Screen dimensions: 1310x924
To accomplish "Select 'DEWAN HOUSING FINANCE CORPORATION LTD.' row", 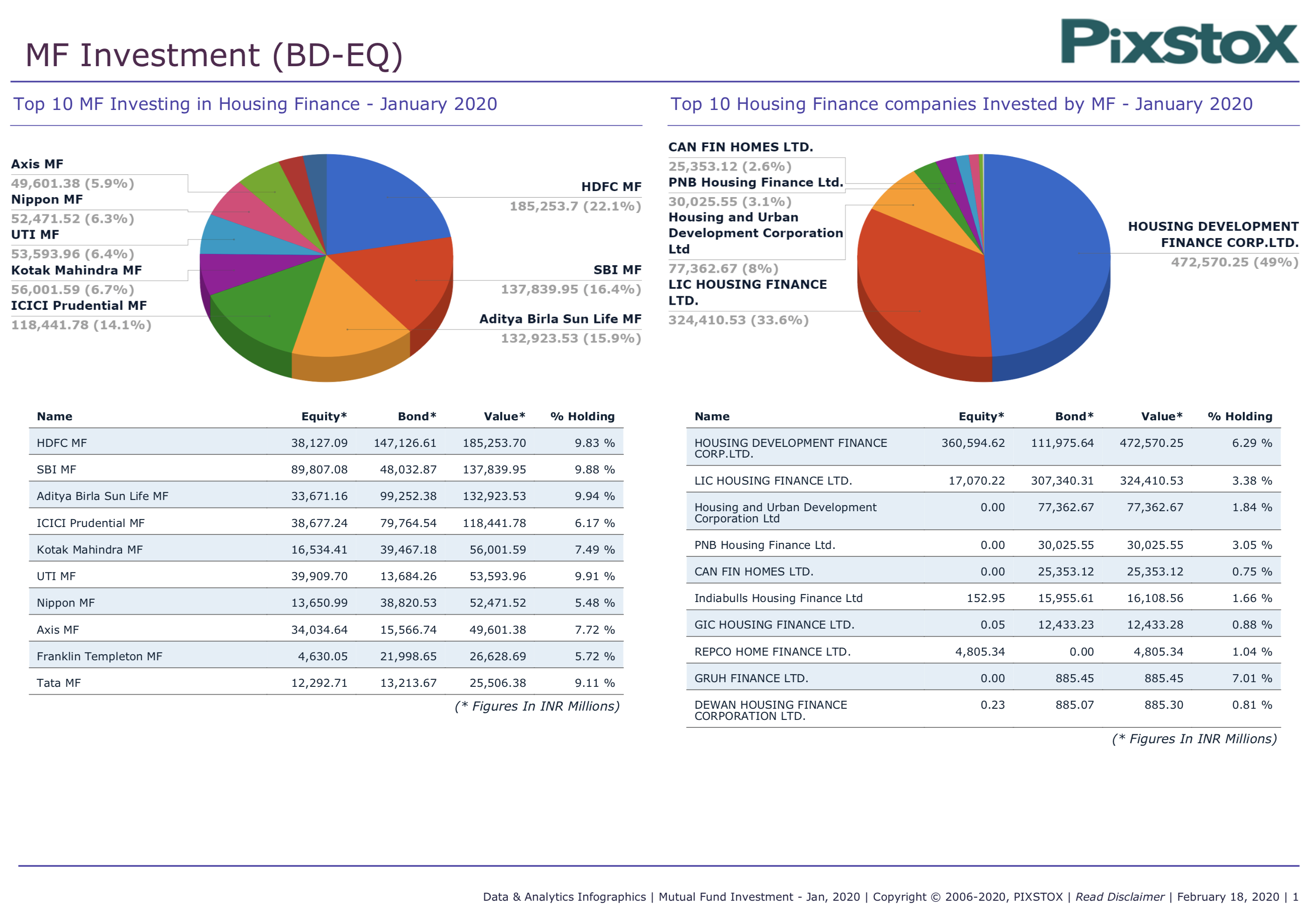I will click(x=983, y=709).
